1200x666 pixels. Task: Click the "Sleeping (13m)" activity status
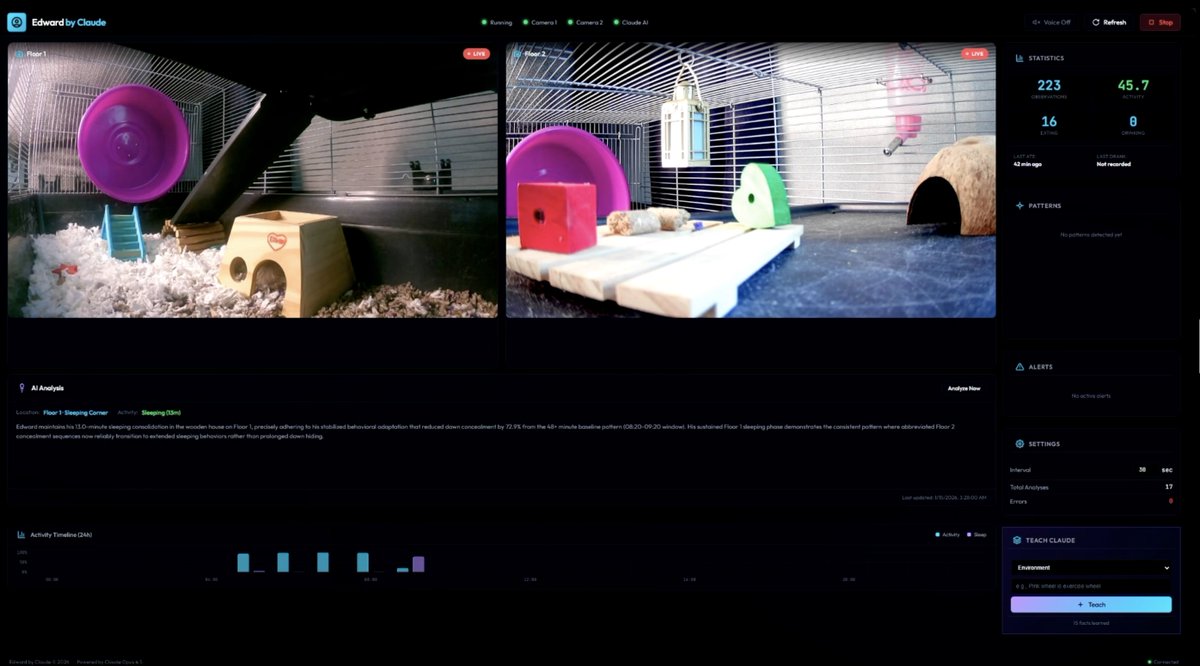160,412
